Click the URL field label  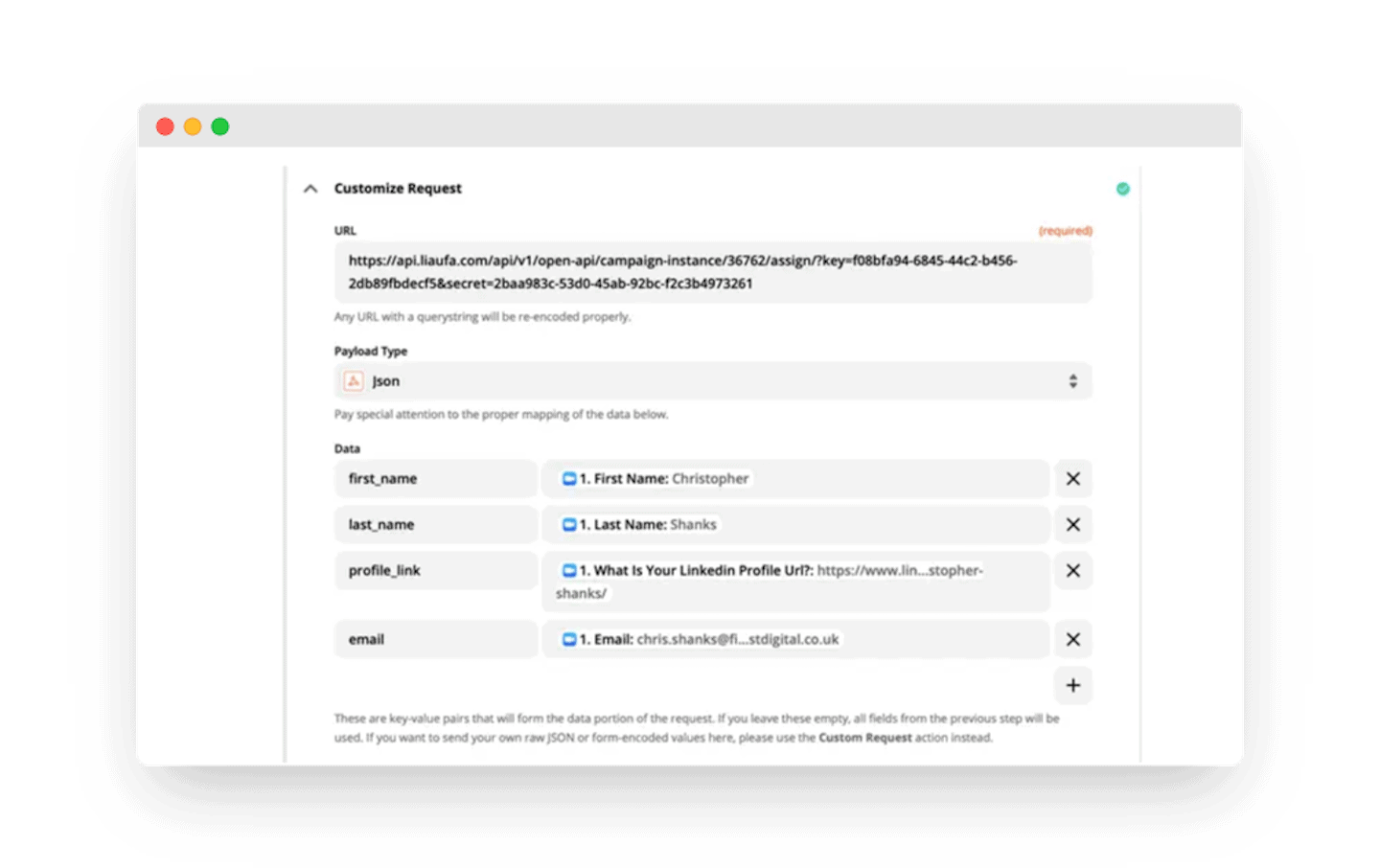345,231
